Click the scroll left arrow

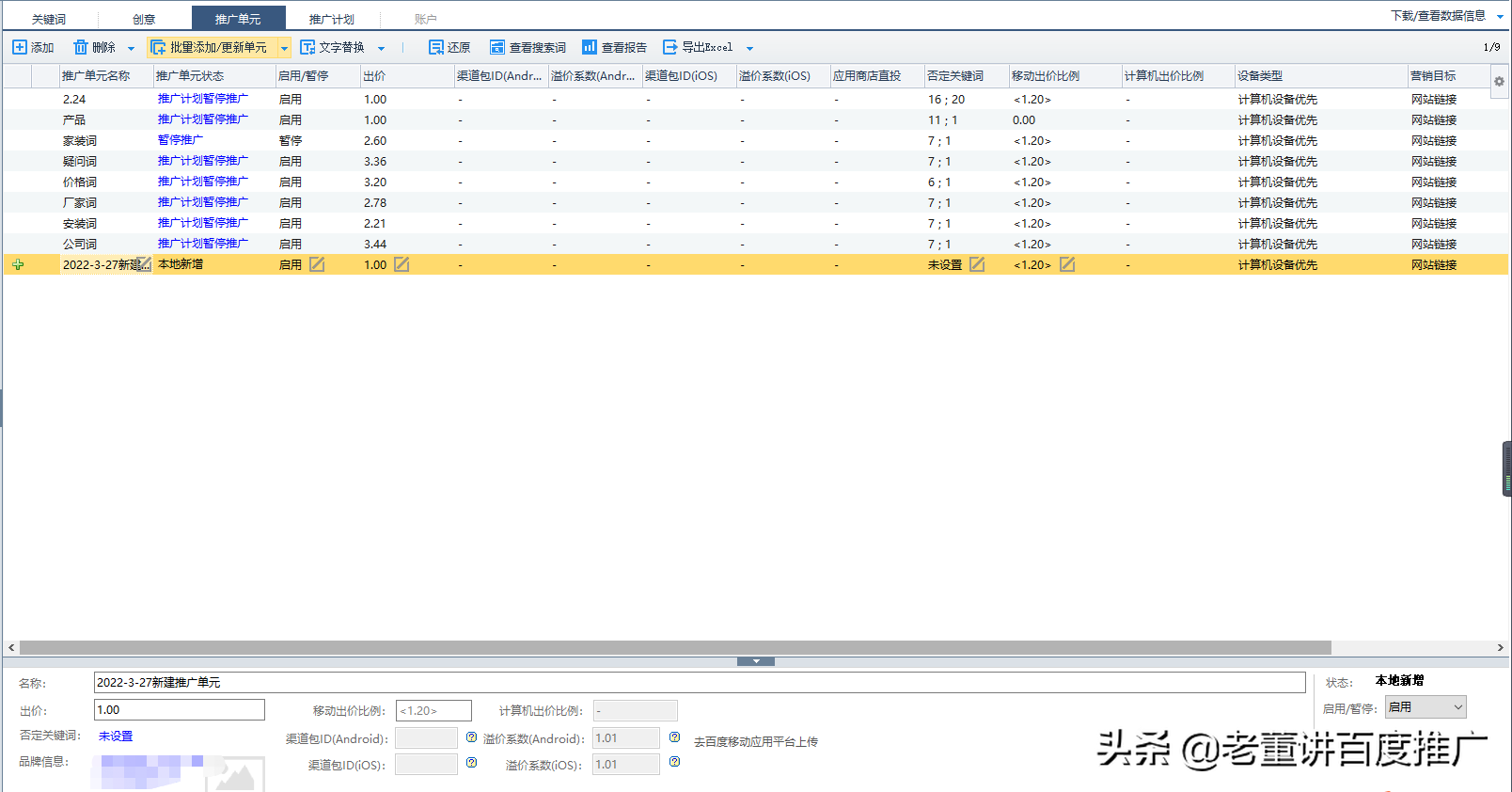click(11, 648)
